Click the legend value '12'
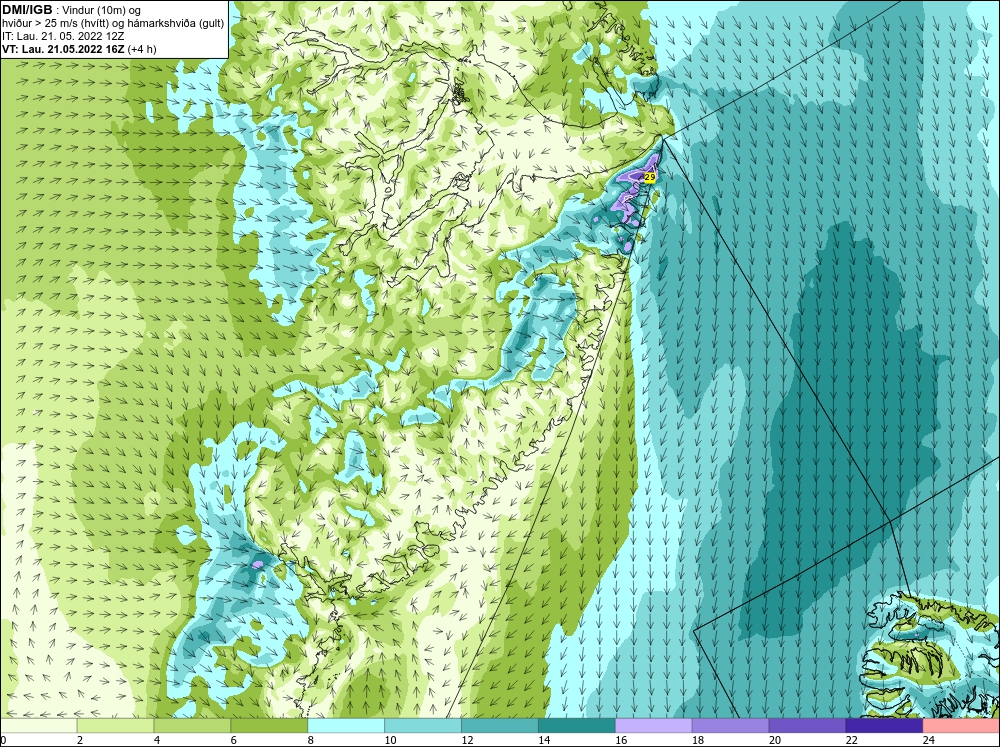The height and width of the screenshot is (747, 1000). 467,740
